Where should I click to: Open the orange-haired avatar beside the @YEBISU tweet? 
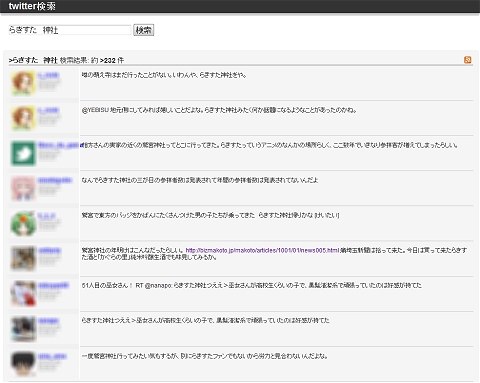[23, 118]
